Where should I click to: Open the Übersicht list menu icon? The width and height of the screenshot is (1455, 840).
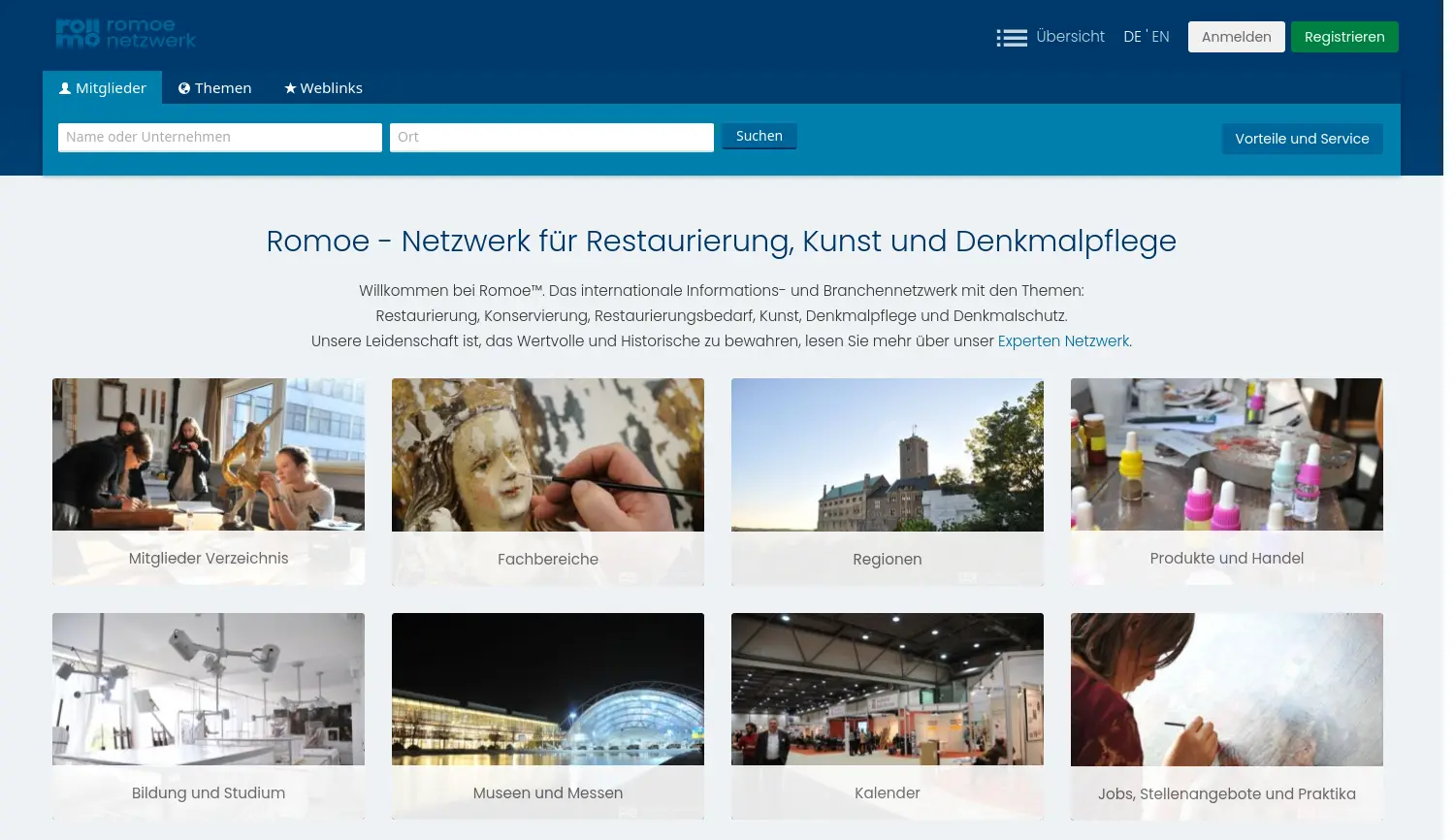[1012, 38]
